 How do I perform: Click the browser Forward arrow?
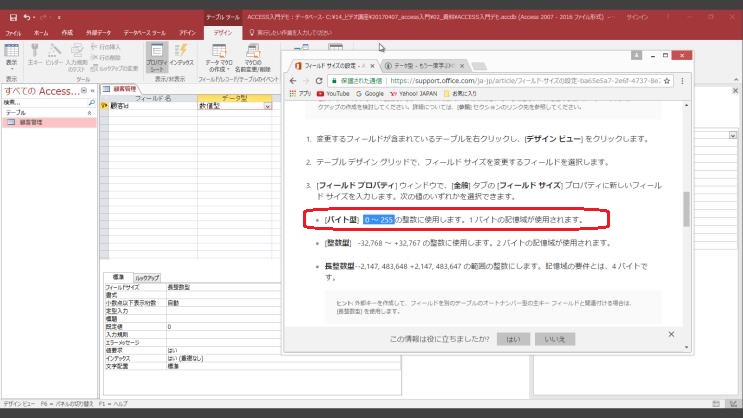[x=306, y=81]
